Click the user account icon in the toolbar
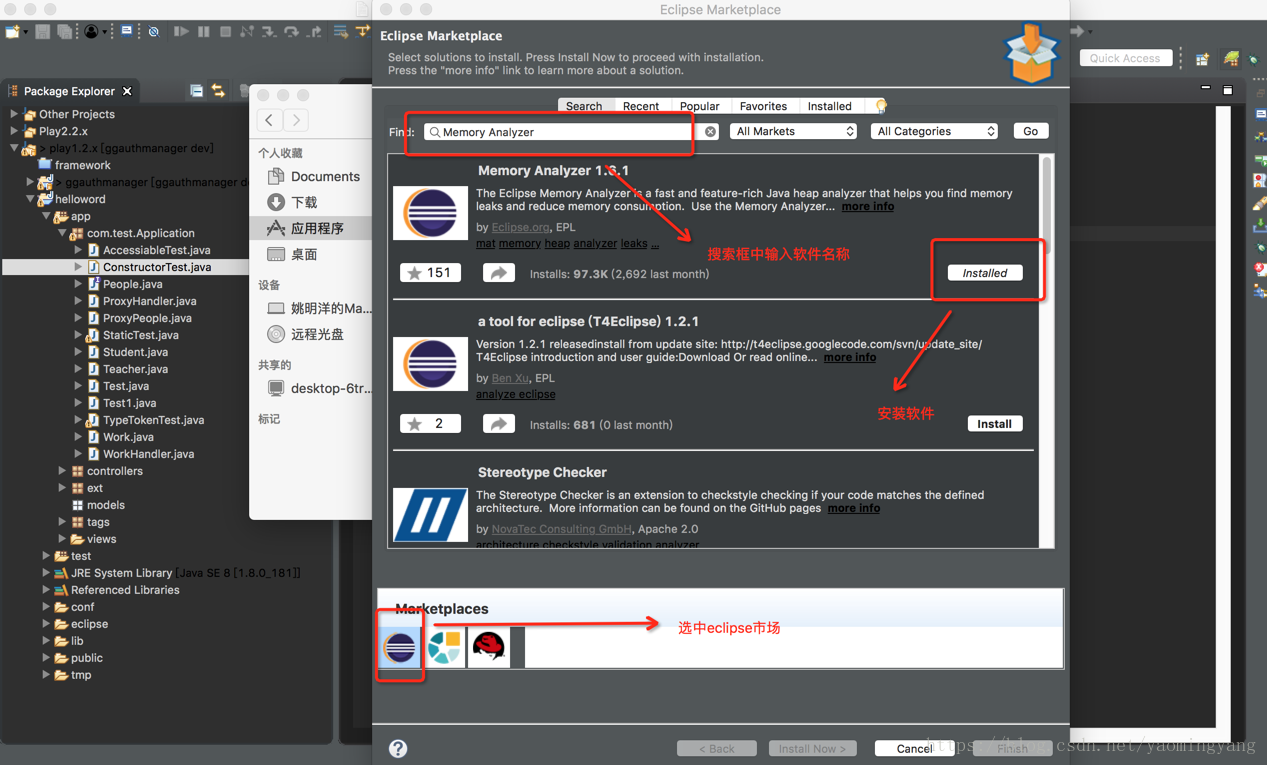Viewport: 1267px width, 765px height. [92, 31]
